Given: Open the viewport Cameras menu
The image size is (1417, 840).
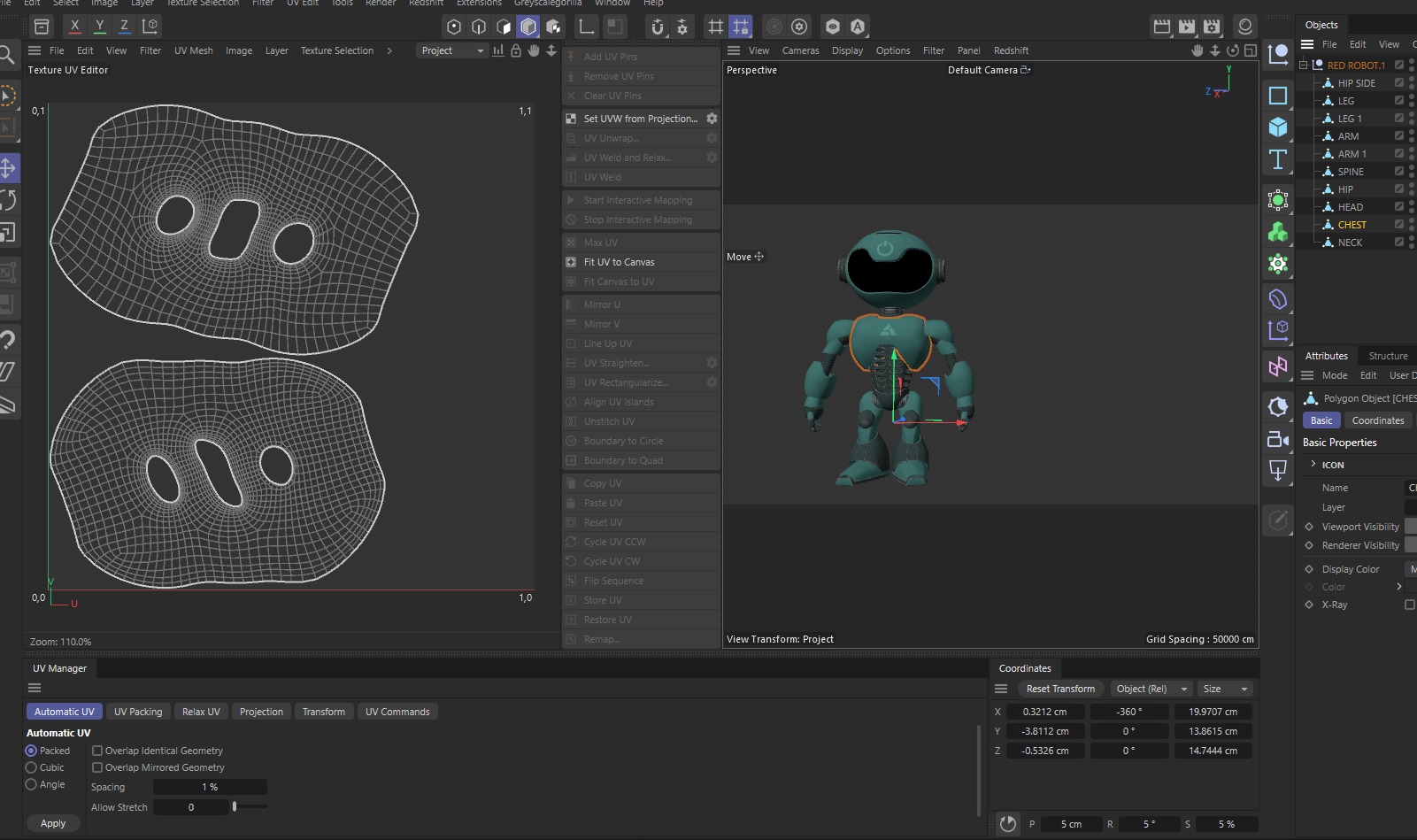Looking at the screenshot, I should (800, 50).
